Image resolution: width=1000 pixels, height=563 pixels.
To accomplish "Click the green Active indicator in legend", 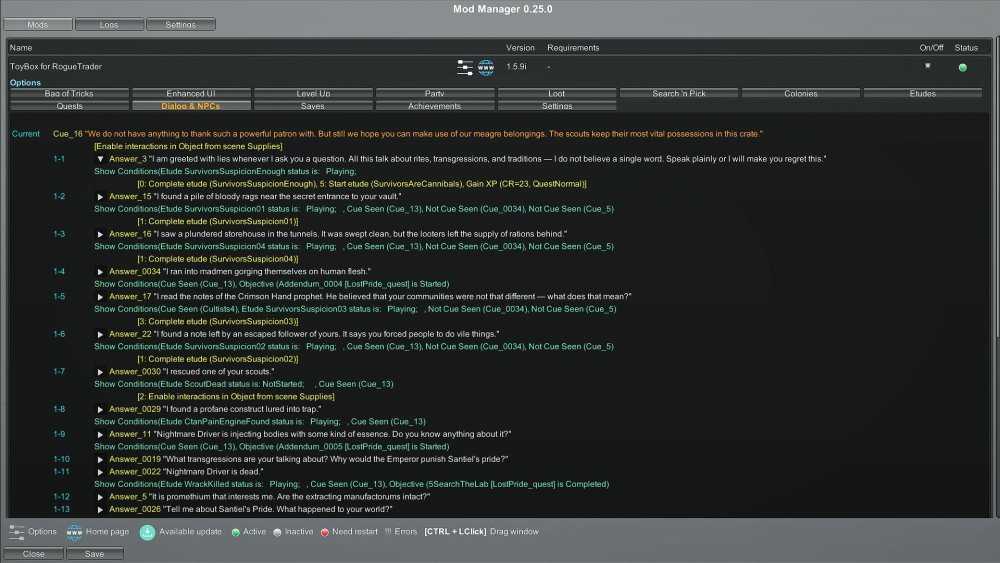I will point(235,532).
